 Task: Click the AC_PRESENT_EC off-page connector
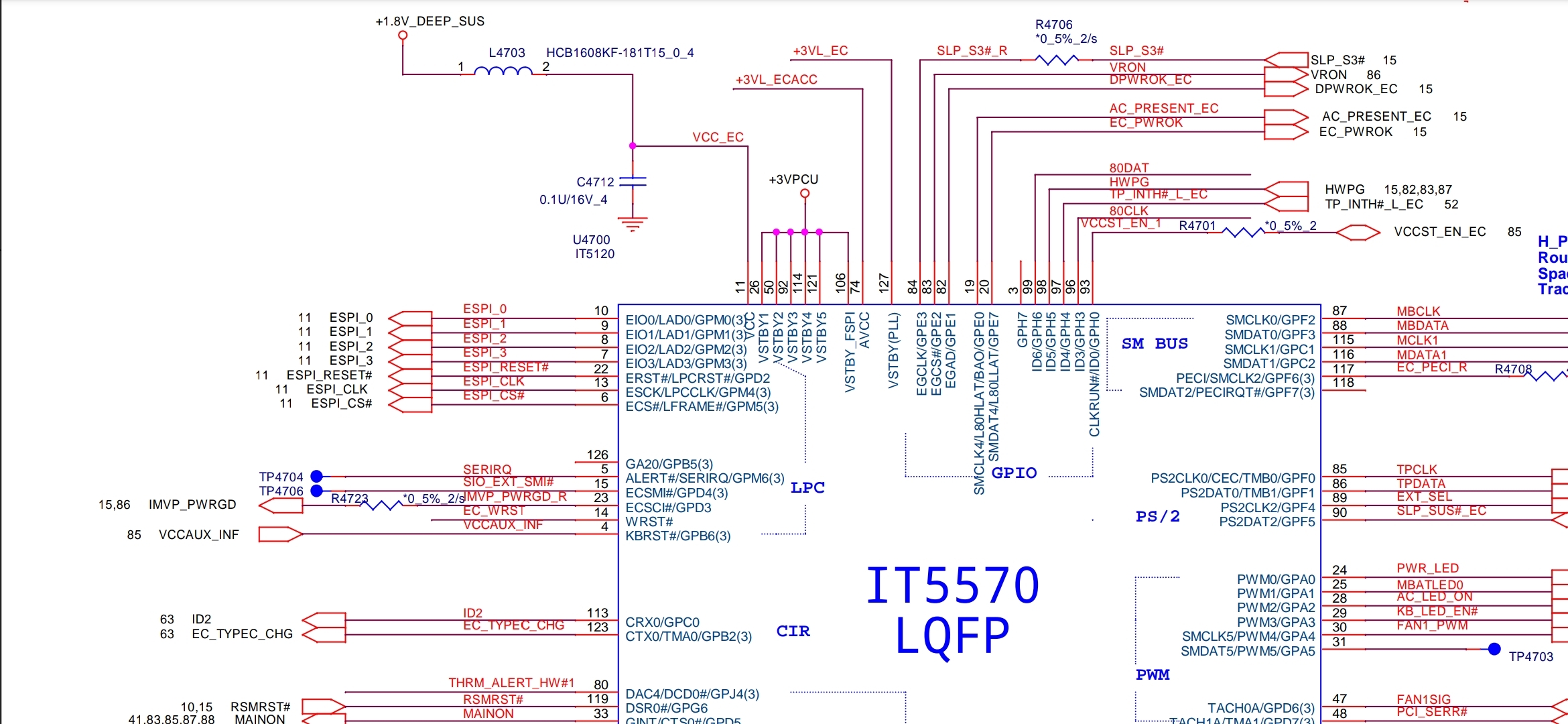coord(1286,117)
